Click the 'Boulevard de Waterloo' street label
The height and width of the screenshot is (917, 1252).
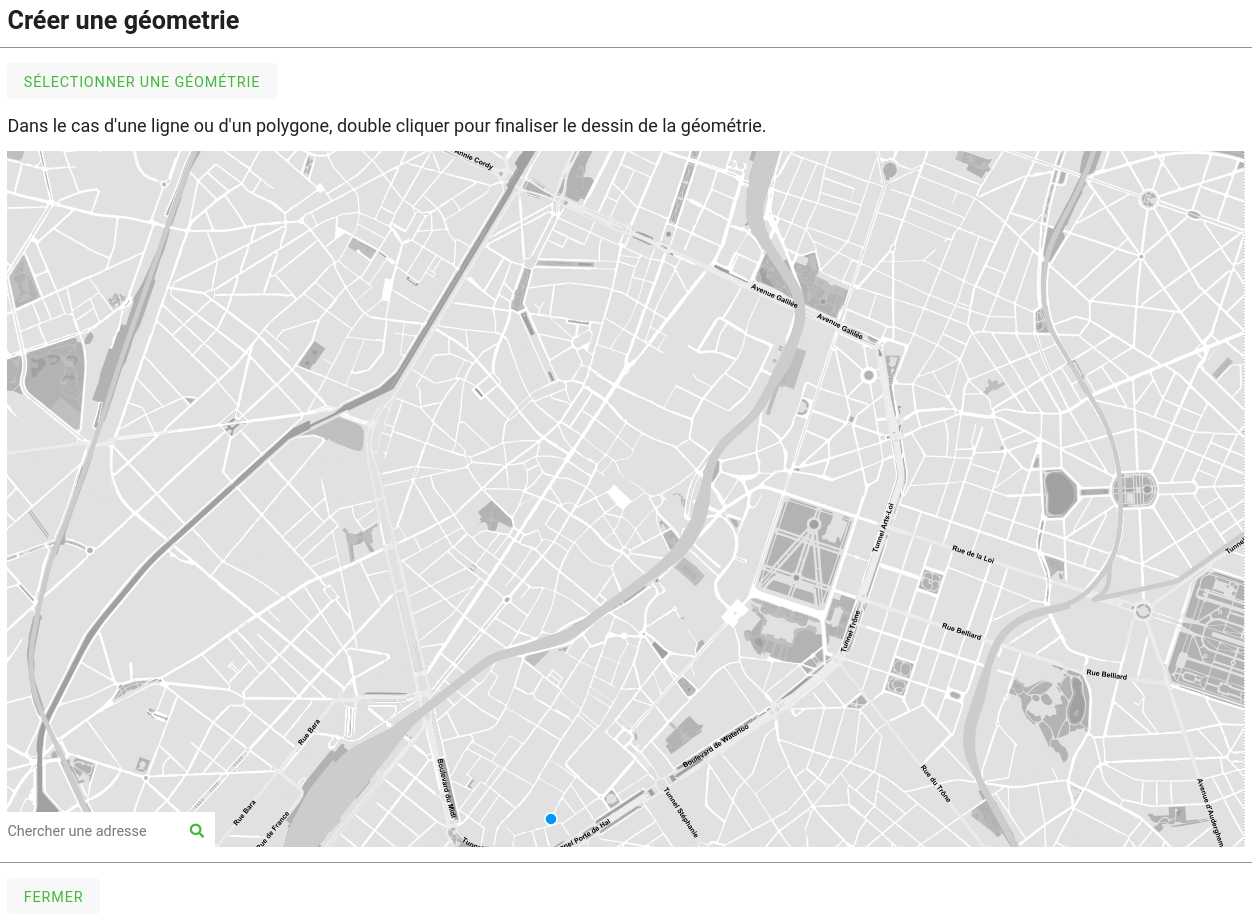coord(715,745)
